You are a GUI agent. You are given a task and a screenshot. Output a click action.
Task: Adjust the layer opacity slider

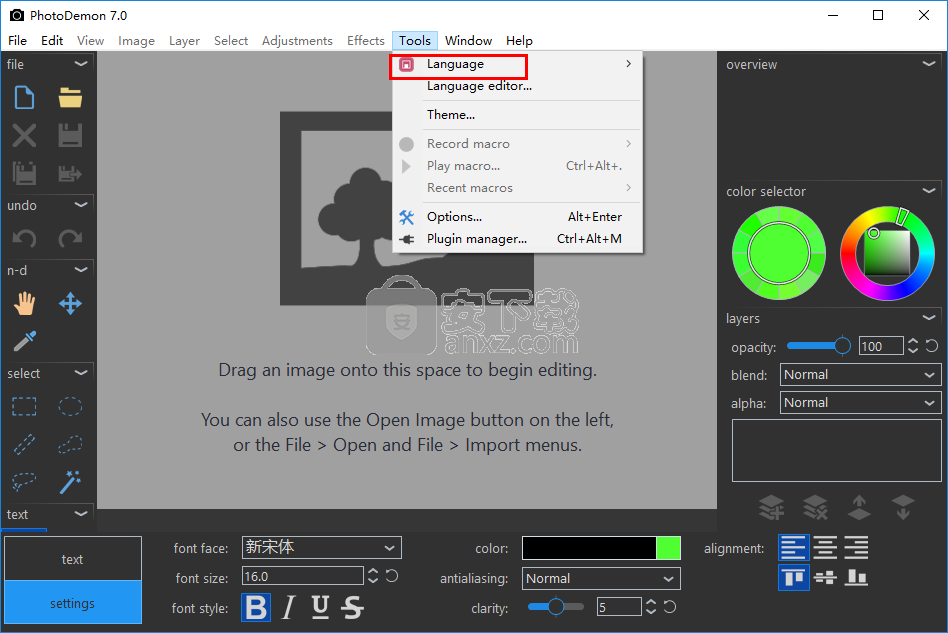point(819,346)
